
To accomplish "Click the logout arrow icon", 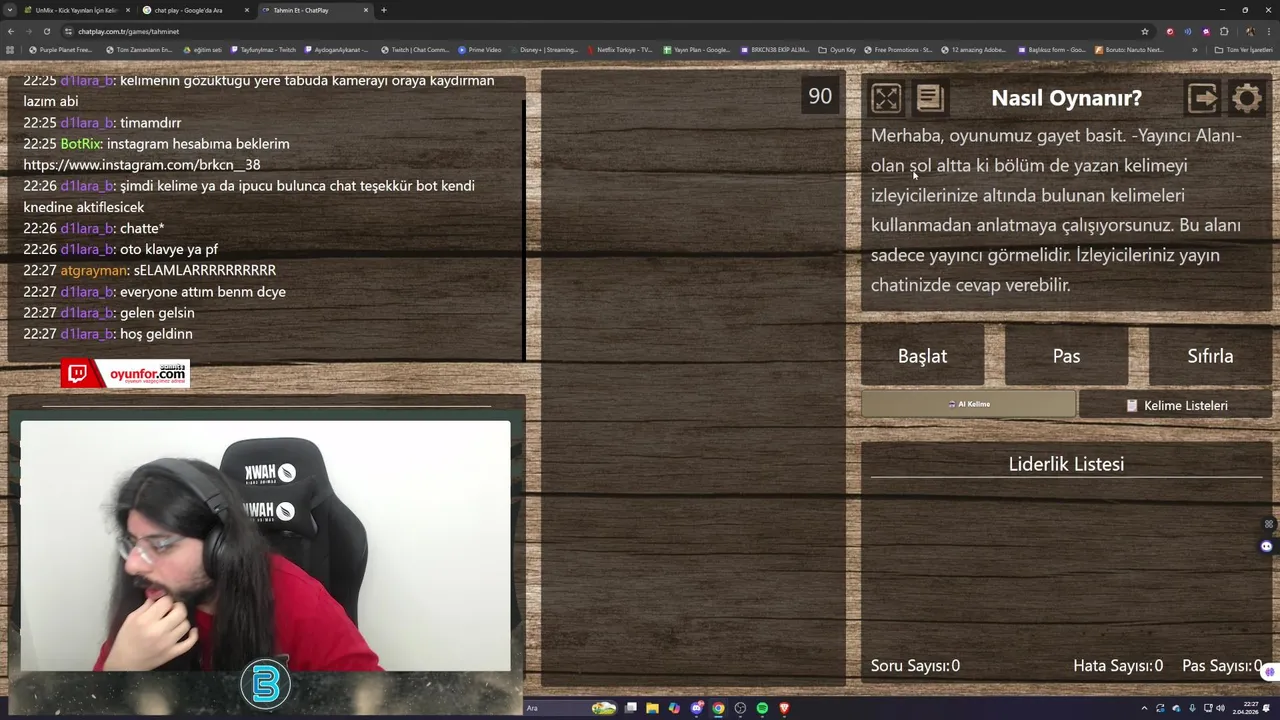I will 1203,98.
